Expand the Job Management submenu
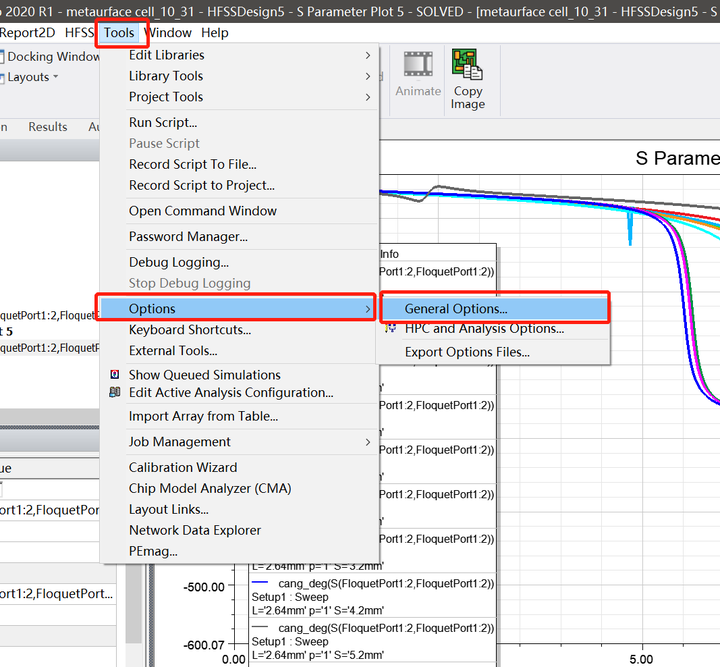This screenshot has width=720, height=667. coord(239,442)
